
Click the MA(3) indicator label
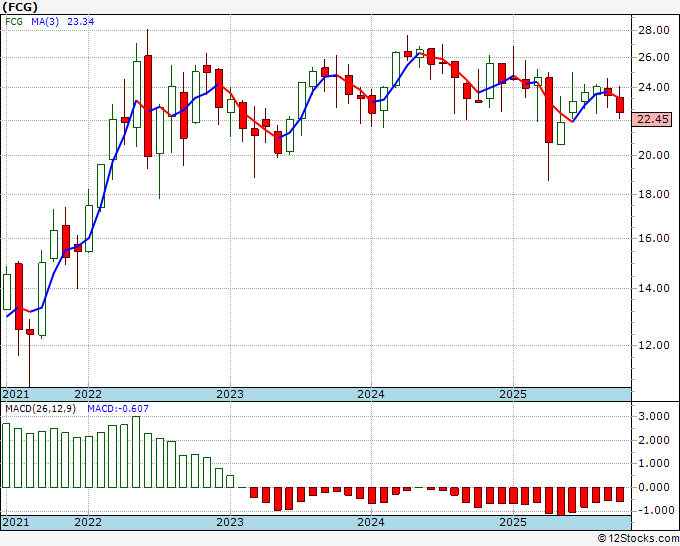45,22
